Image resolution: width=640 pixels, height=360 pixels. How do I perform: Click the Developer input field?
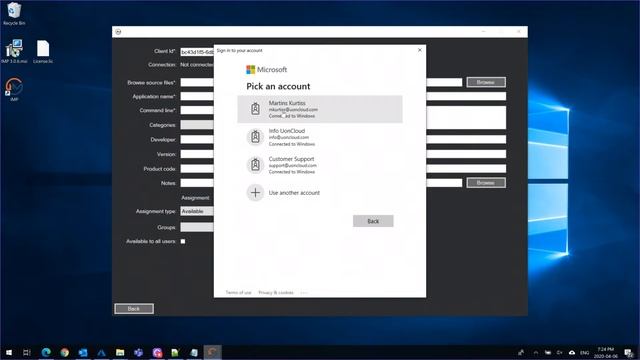343,140
